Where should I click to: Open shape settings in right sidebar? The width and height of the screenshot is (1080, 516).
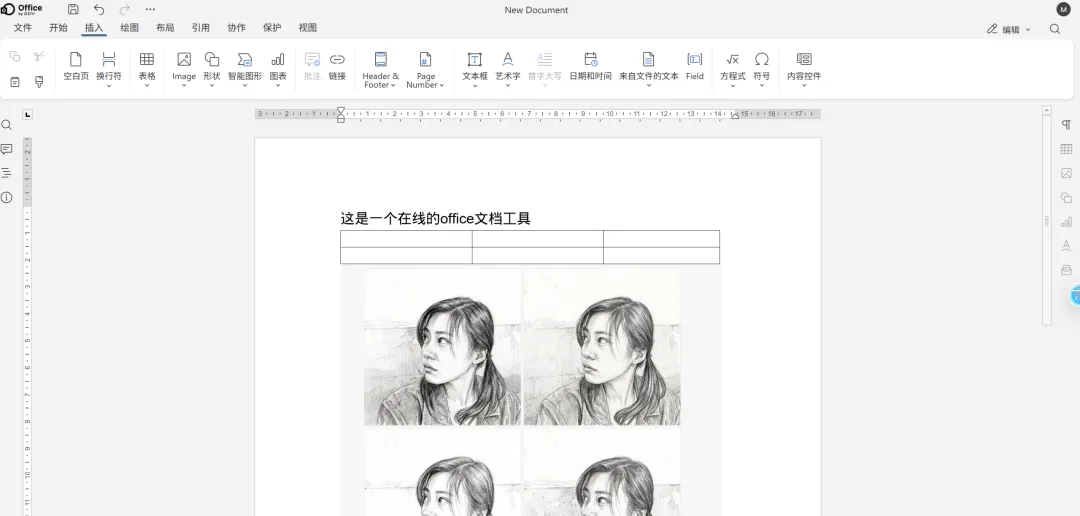tap(1066, 198)
